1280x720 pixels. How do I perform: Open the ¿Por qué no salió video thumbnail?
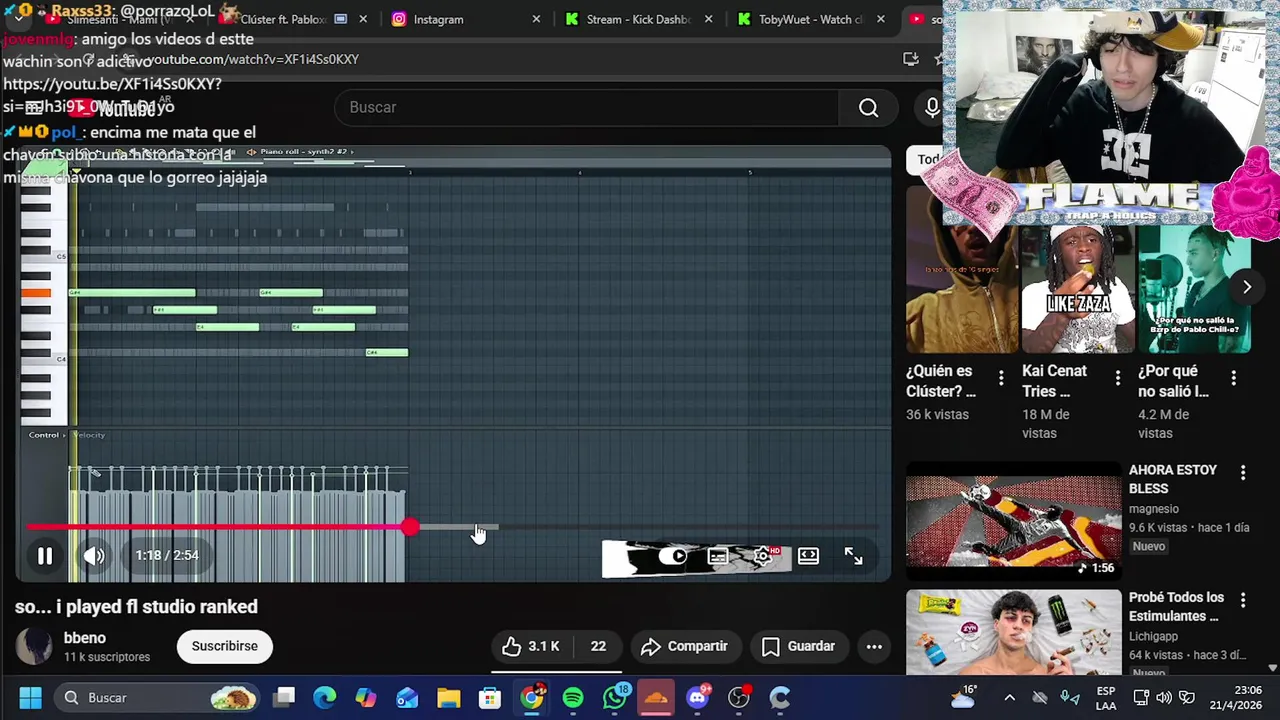coord(1194,289)
